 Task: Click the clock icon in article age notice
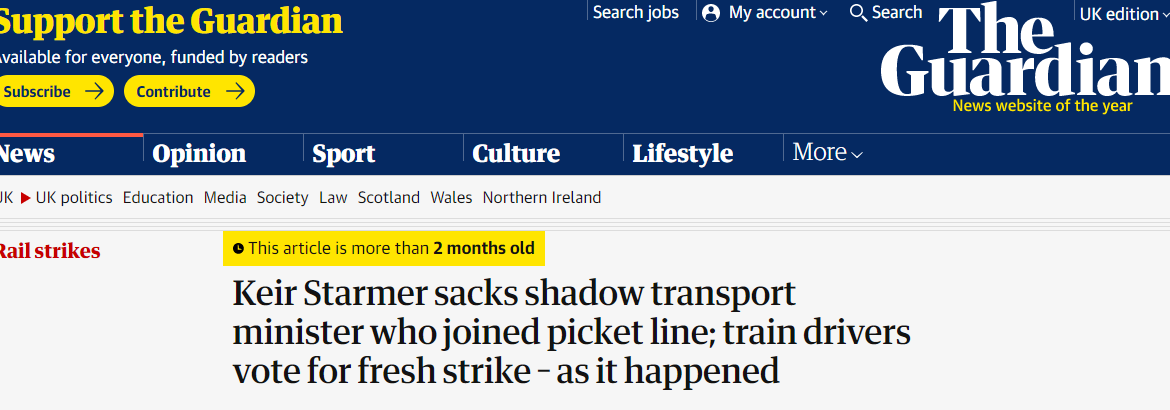click(238, 248)
